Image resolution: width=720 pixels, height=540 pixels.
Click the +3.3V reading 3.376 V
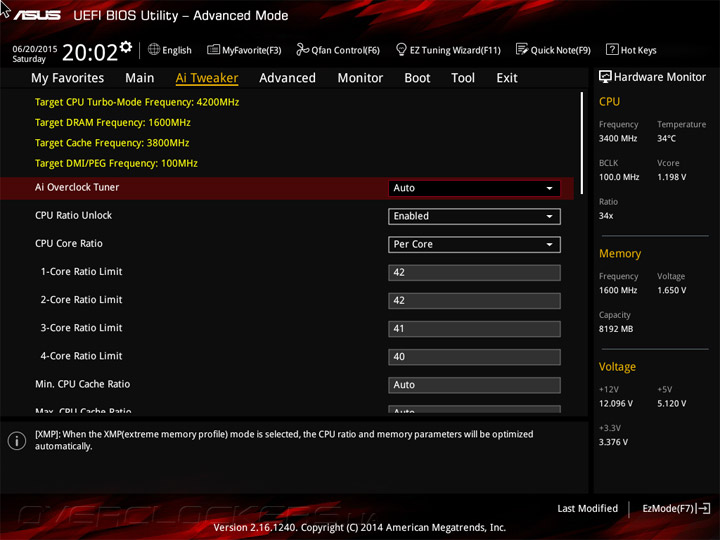point(613,442)
